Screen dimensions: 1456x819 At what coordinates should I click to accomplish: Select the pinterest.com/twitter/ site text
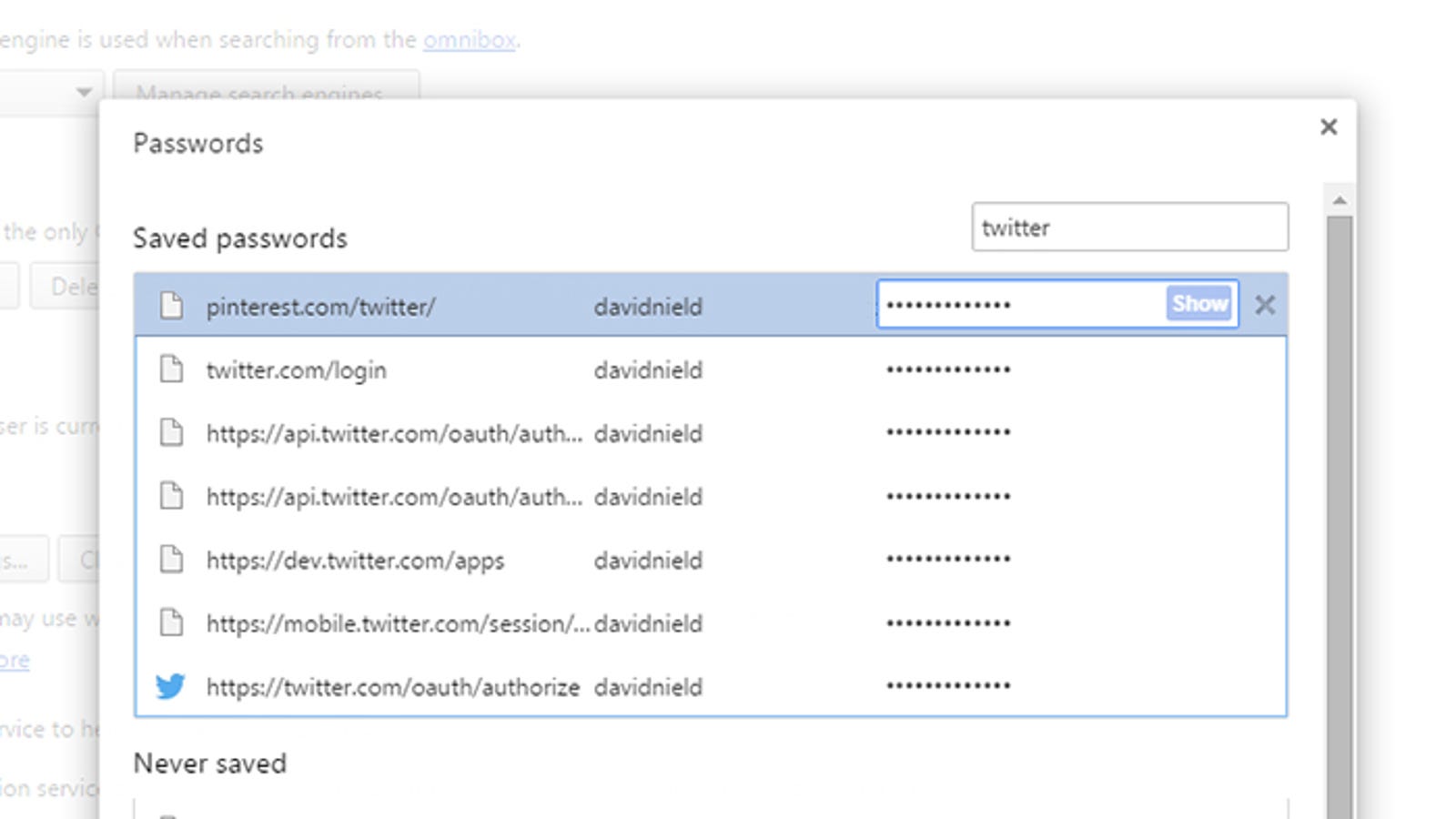click(321, 307)
